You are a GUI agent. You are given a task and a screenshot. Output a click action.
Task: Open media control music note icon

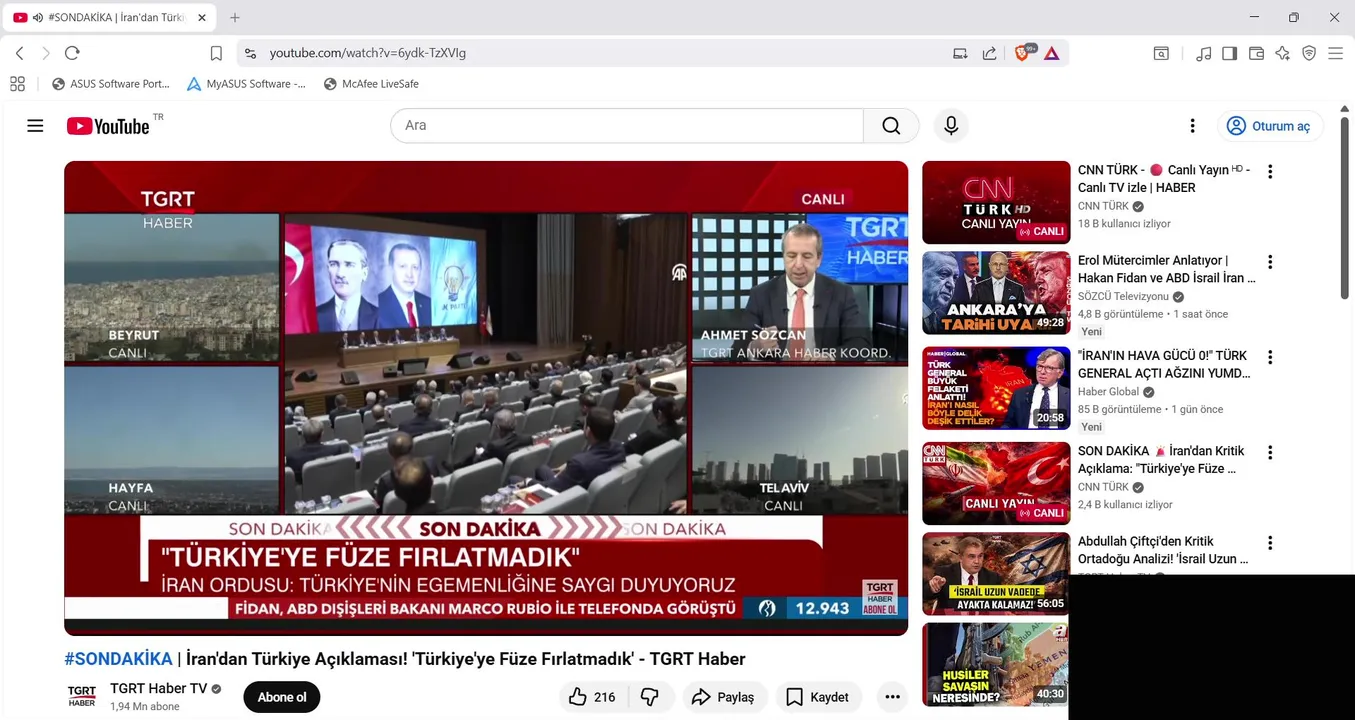[x=1203, y=53]
